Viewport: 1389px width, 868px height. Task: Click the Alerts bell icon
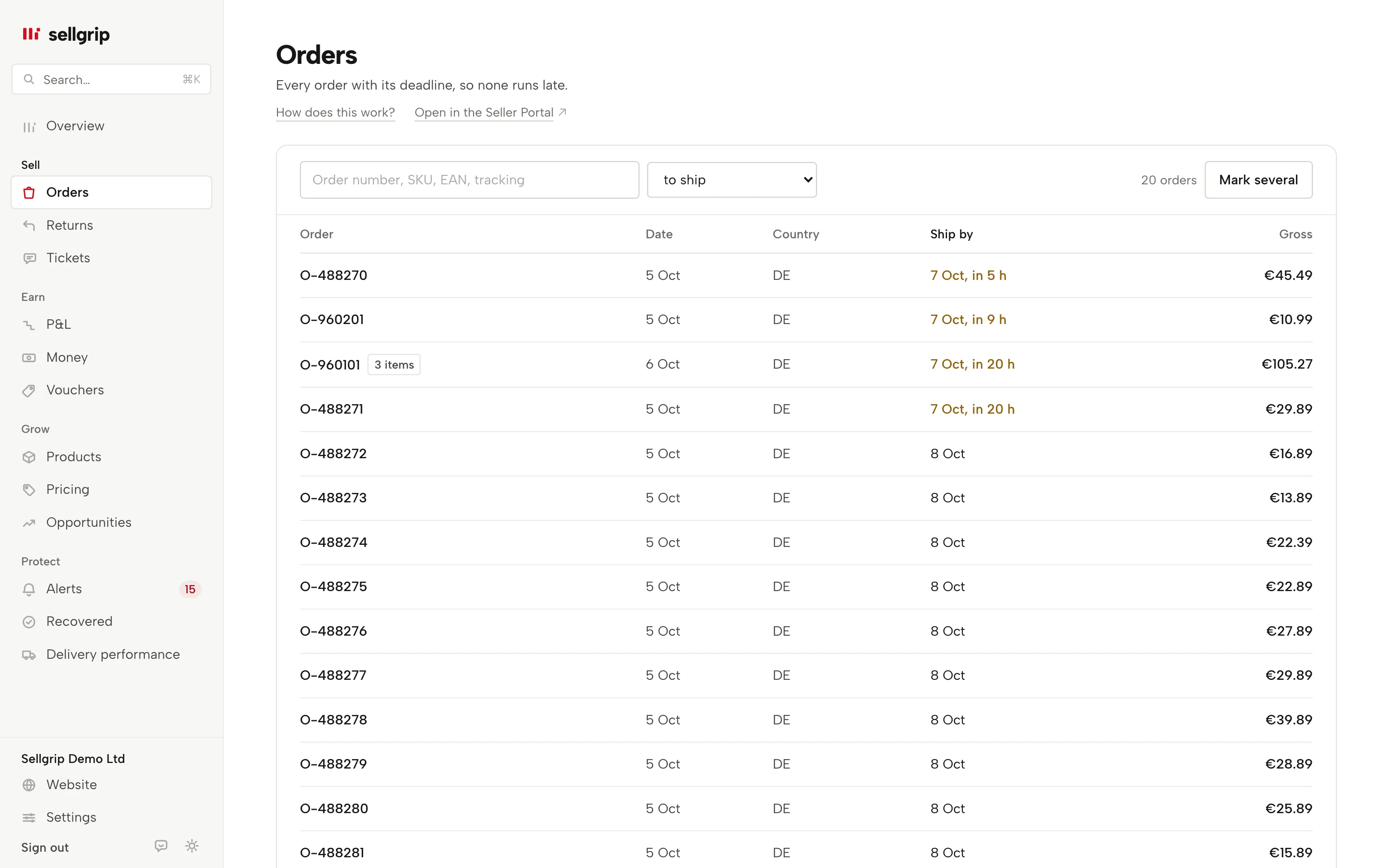pos(29,589)
